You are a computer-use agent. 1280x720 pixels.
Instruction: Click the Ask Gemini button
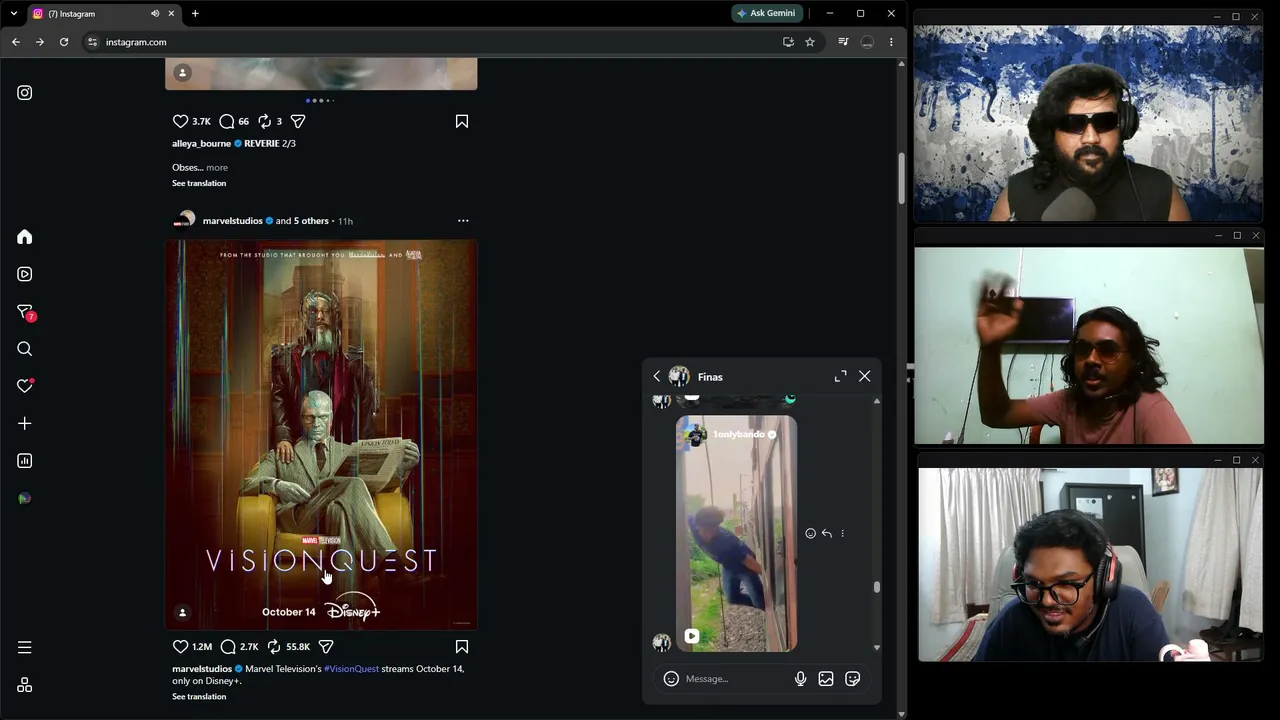tap(767, 14)
